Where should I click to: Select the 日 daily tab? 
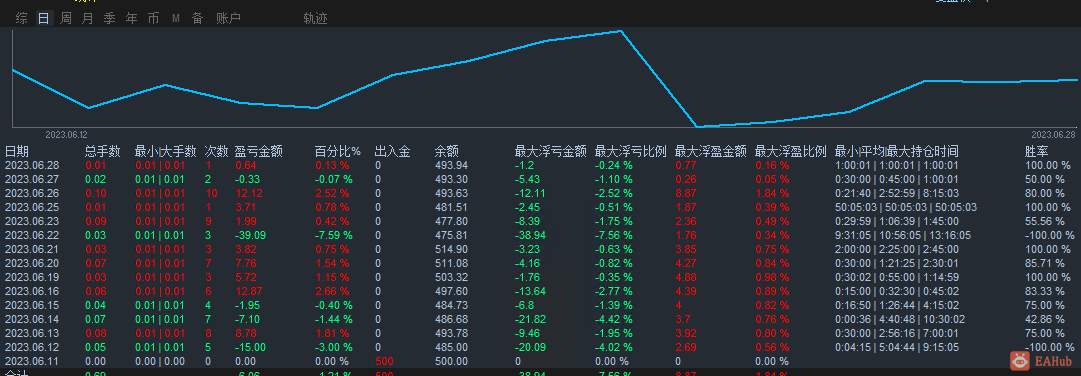point(43,19)
